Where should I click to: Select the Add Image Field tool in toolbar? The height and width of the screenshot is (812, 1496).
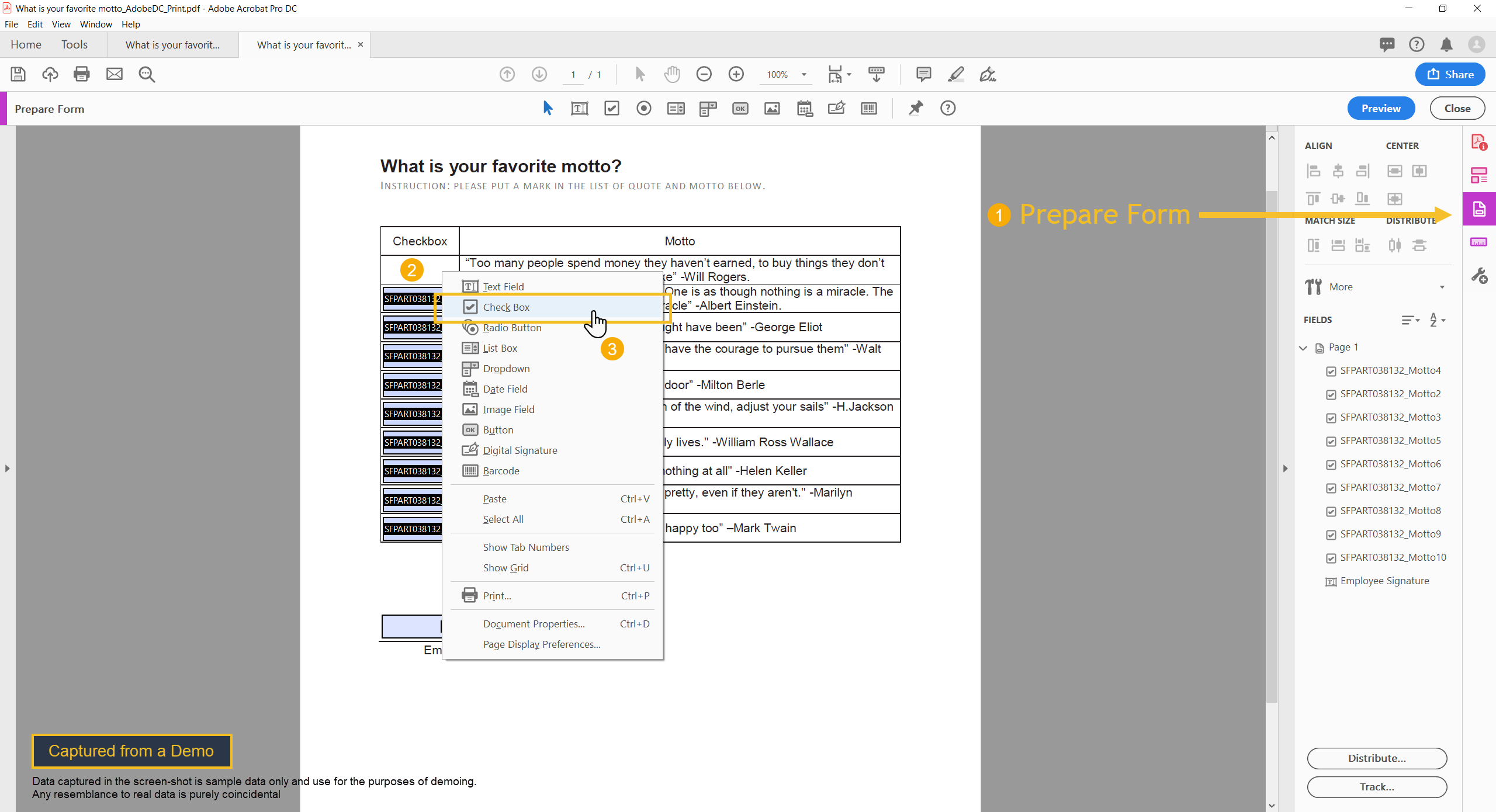pyautogui.click(x=773, y=108)
